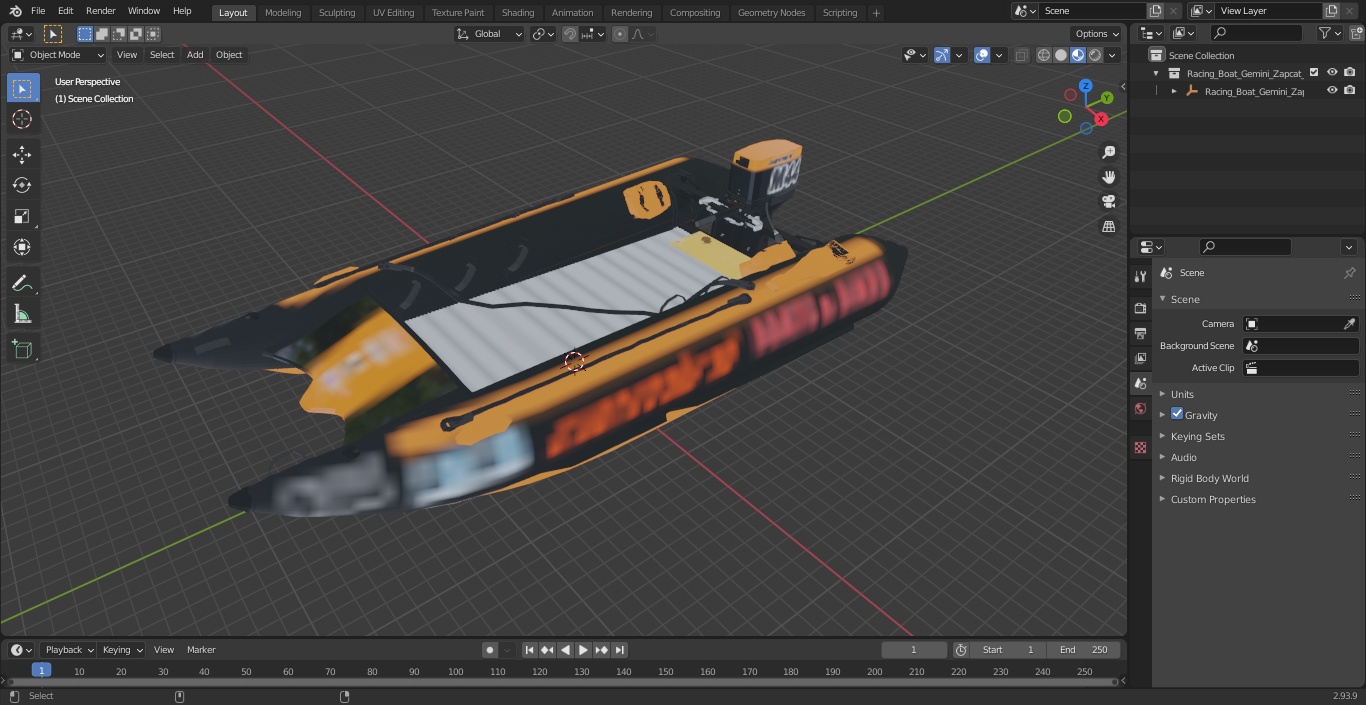Image resolution: width=1366 pixels, height=705 pixels.
Task: Pick the Annotate pencil tool
Action: pos(22,284)
